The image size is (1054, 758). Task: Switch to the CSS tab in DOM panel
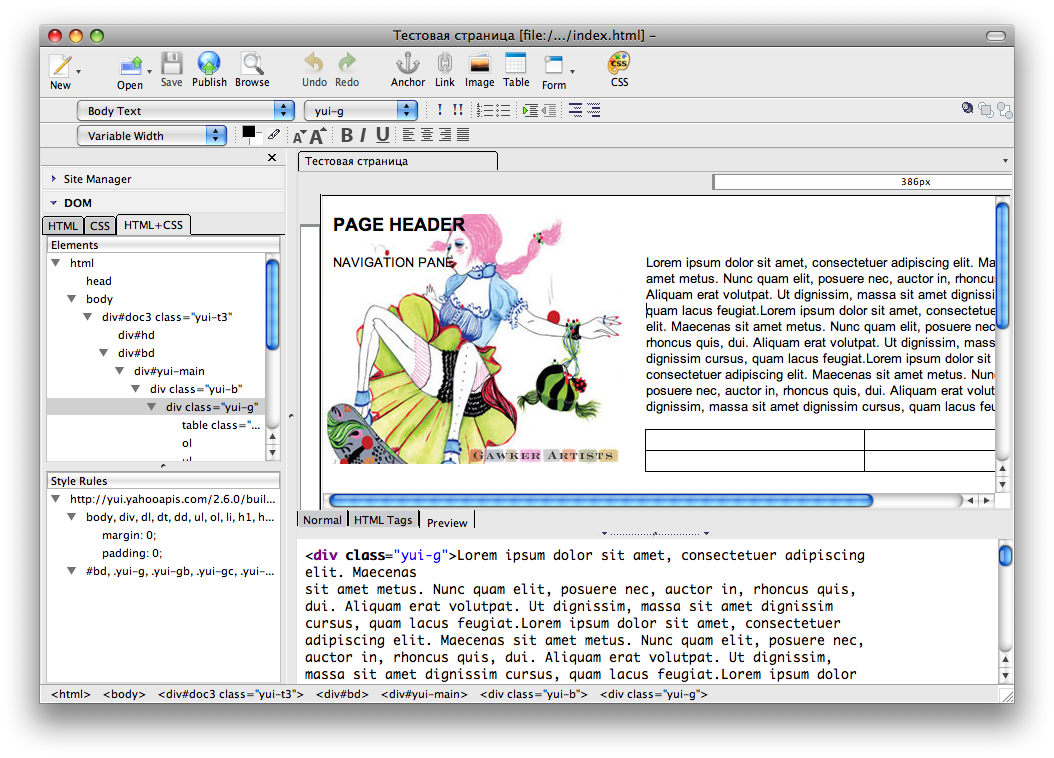click(x=99, y=226)
